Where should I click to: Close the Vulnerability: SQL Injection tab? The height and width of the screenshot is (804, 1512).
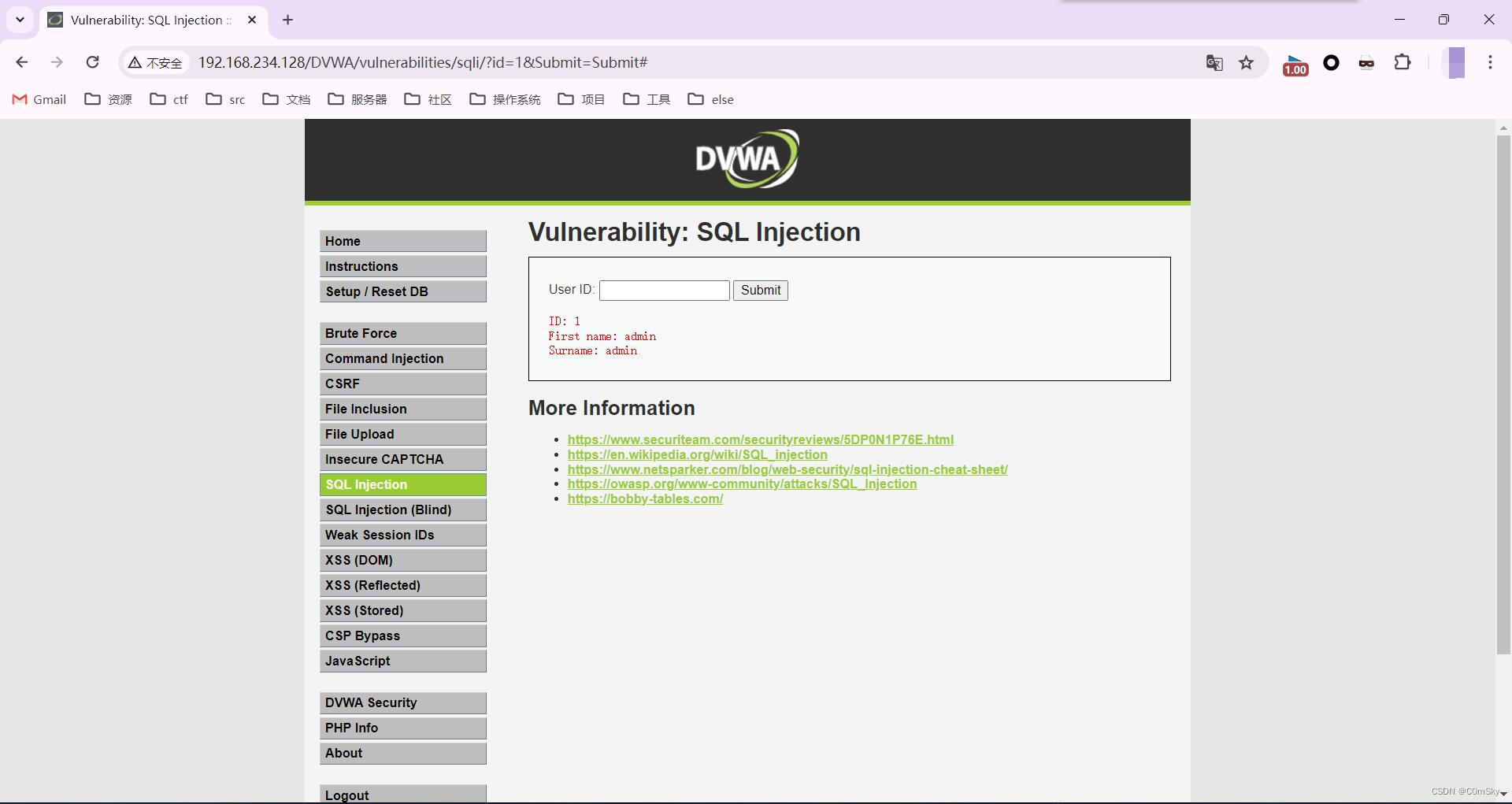pyautogui.click(x=252, y=20)
